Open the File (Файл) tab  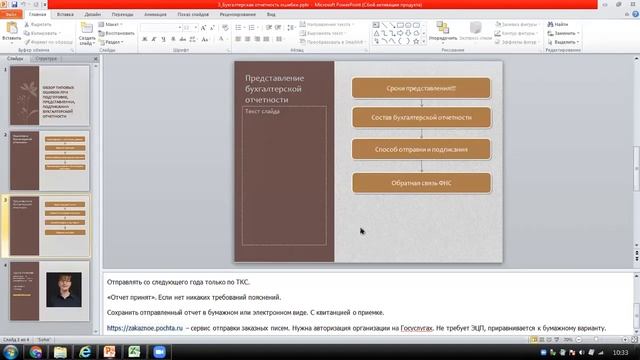(x=11, y=14)
